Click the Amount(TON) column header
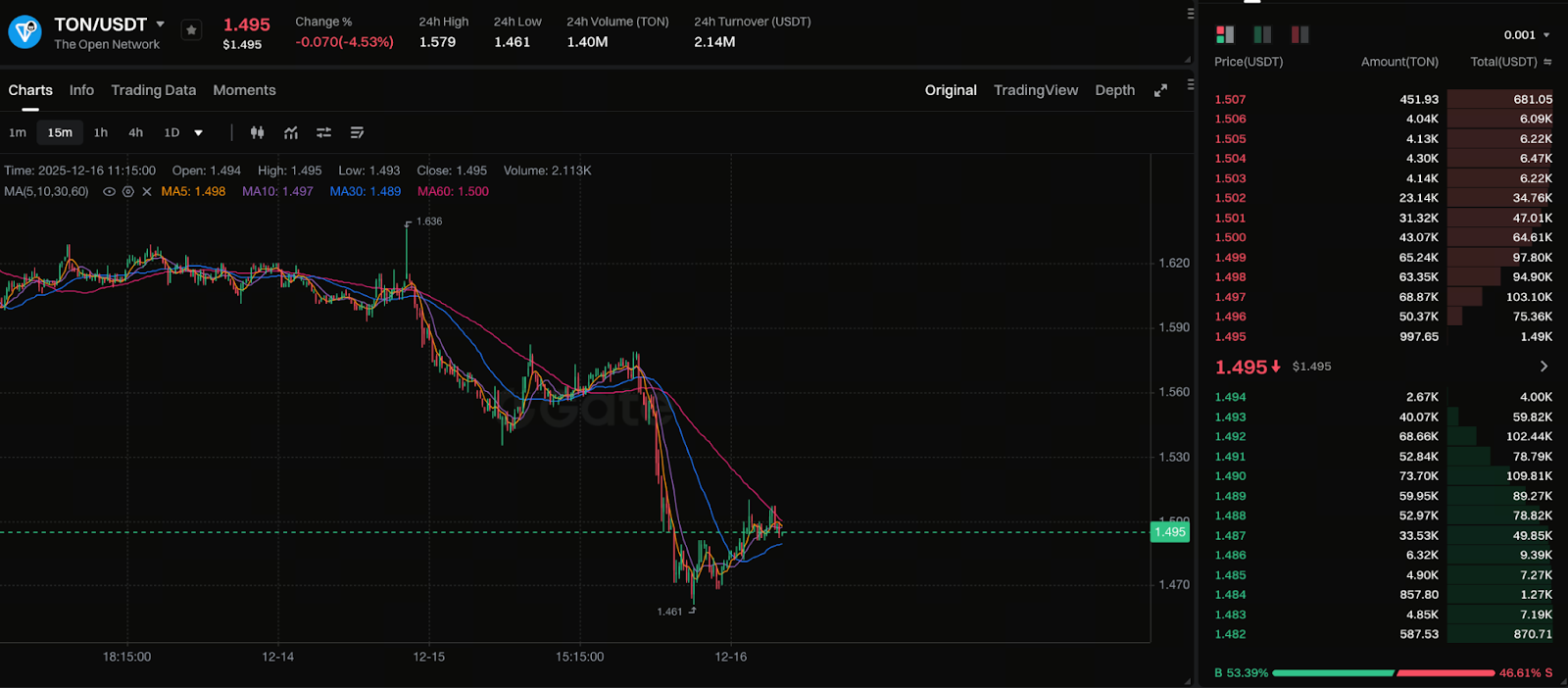Image resolution: width=1568 pixels, height=688 pixels. [x=1399, y=62]
